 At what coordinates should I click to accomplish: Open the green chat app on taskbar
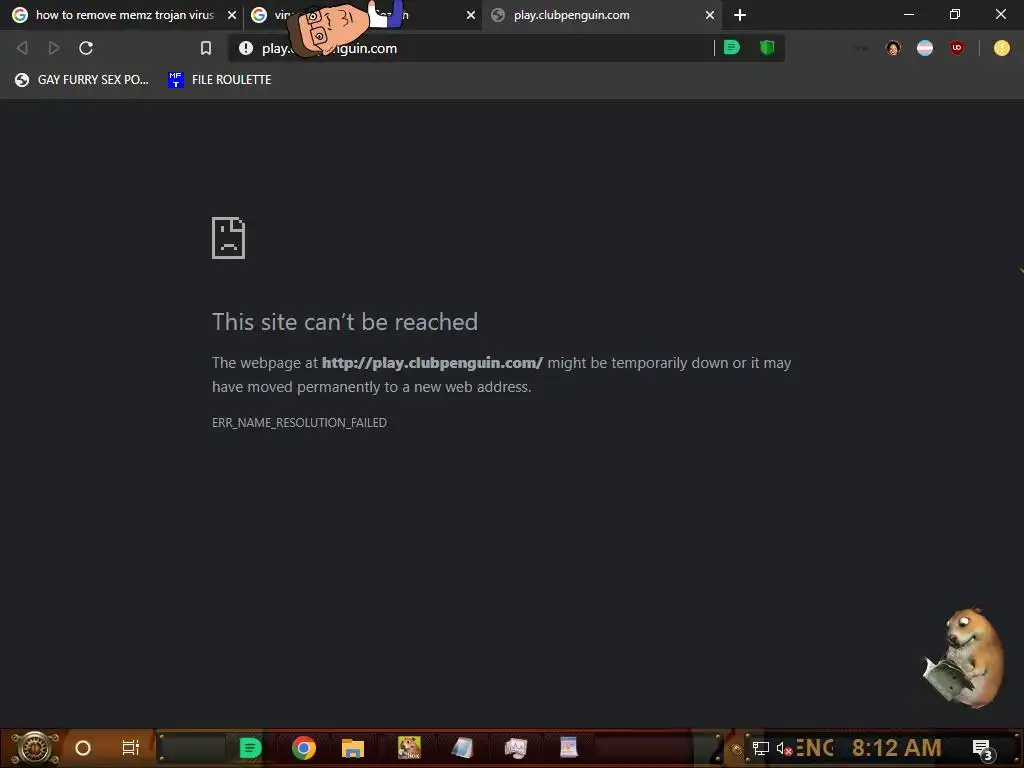[250, 748]
